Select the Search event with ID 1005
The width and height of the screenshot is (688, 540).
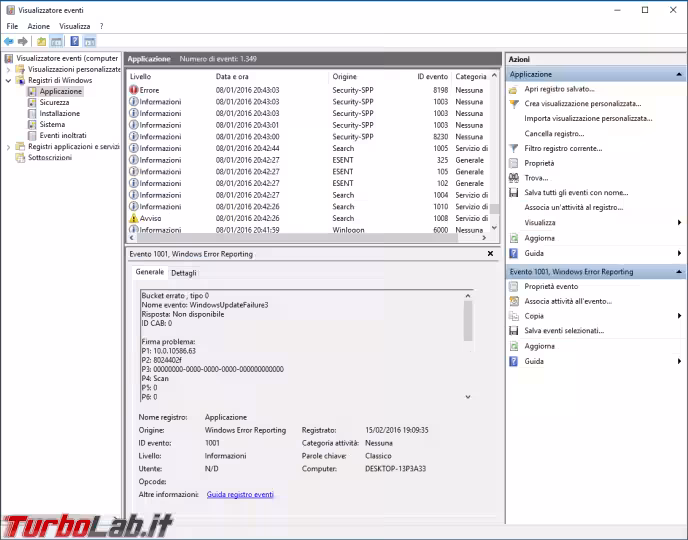(x=308, y=148)
